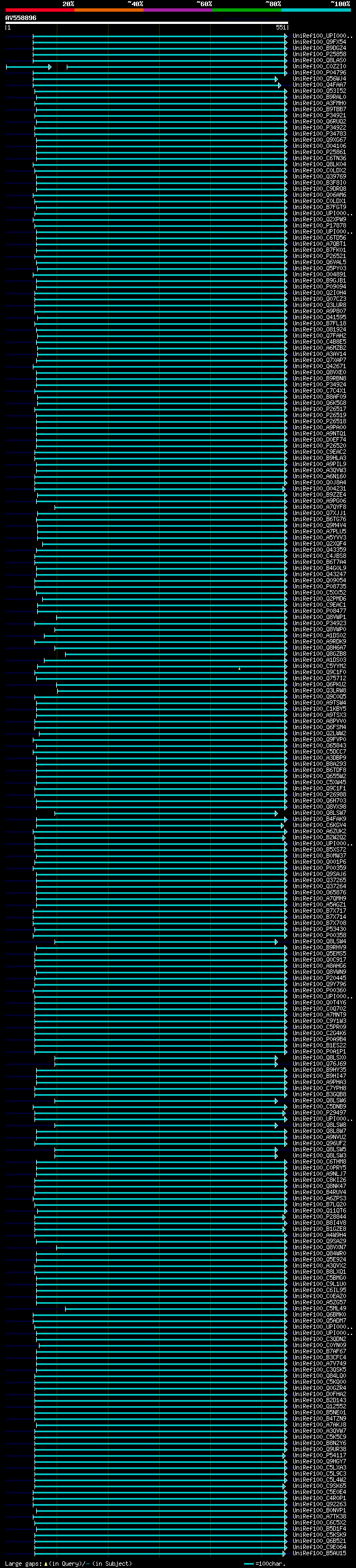Open hit UniRef100_B9T887
This screenshot has height=1568, width=356.
[319, 109]
